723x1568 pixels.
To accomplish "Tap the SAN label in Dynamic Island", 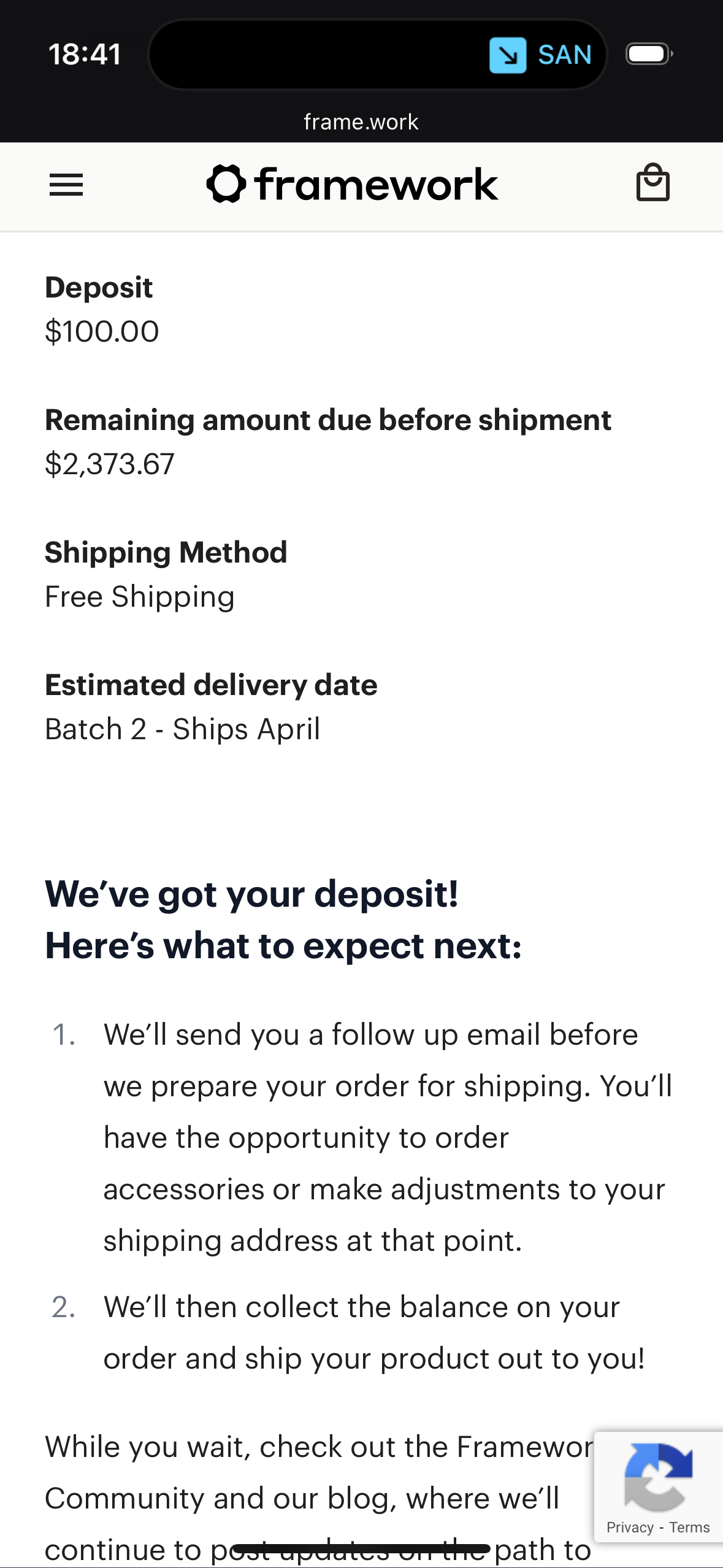I will (x=564, y=55).
